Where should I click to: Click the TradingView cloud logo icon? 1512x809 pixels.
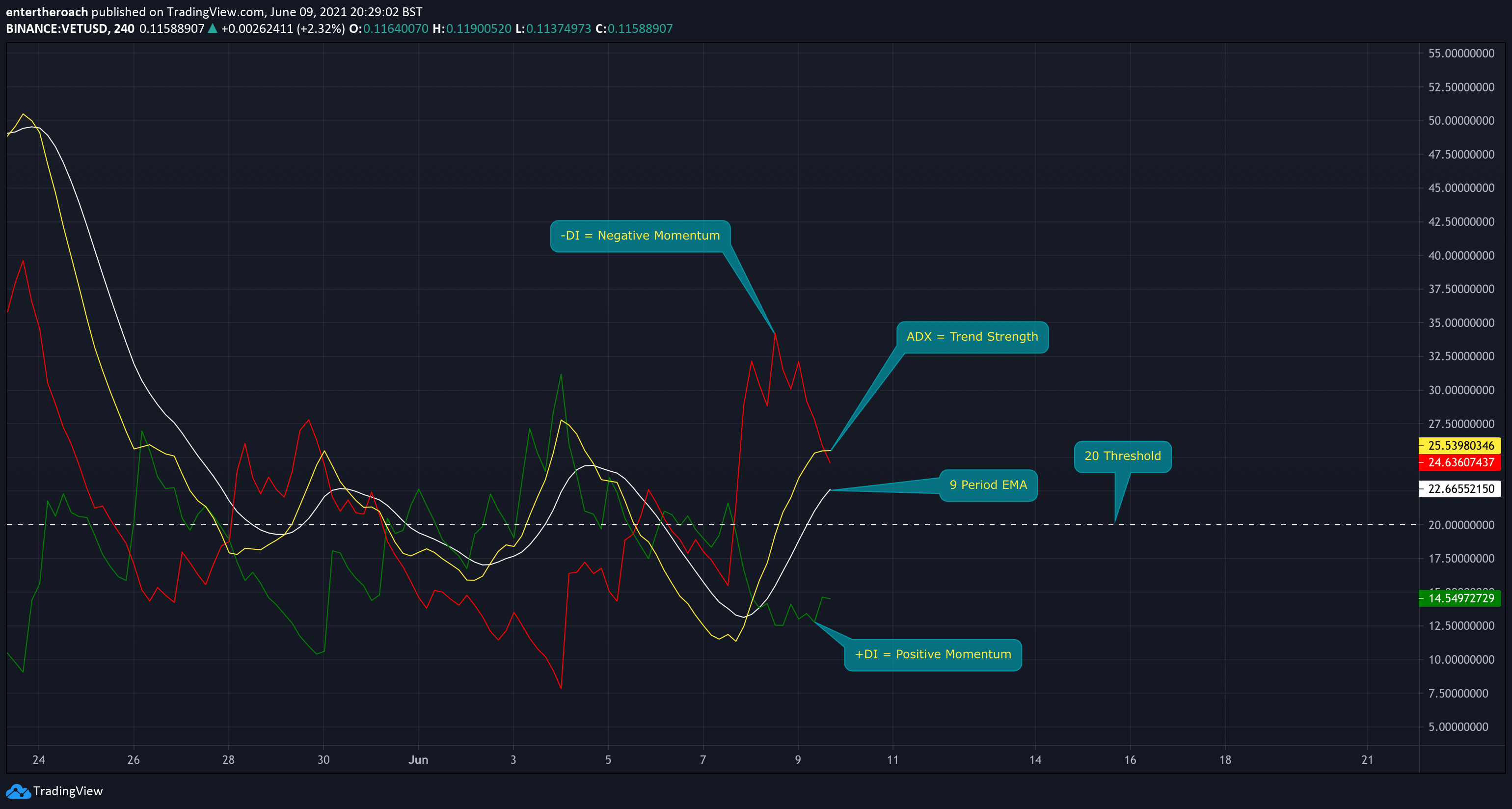(x=18, y=791)
